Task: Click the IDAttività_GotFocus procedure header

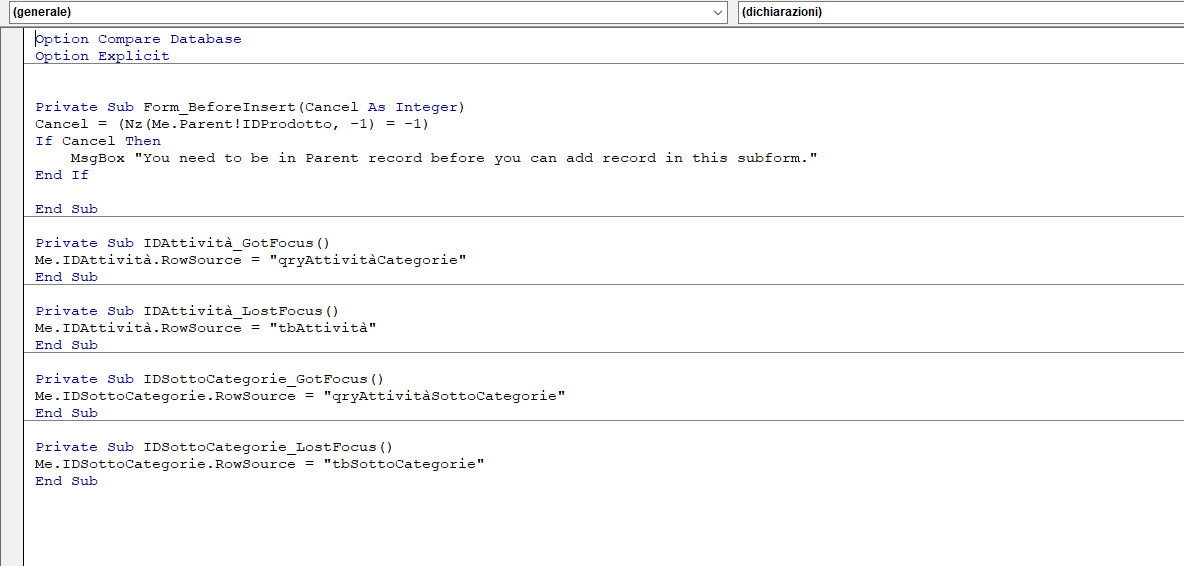Action: coord(183,243)
